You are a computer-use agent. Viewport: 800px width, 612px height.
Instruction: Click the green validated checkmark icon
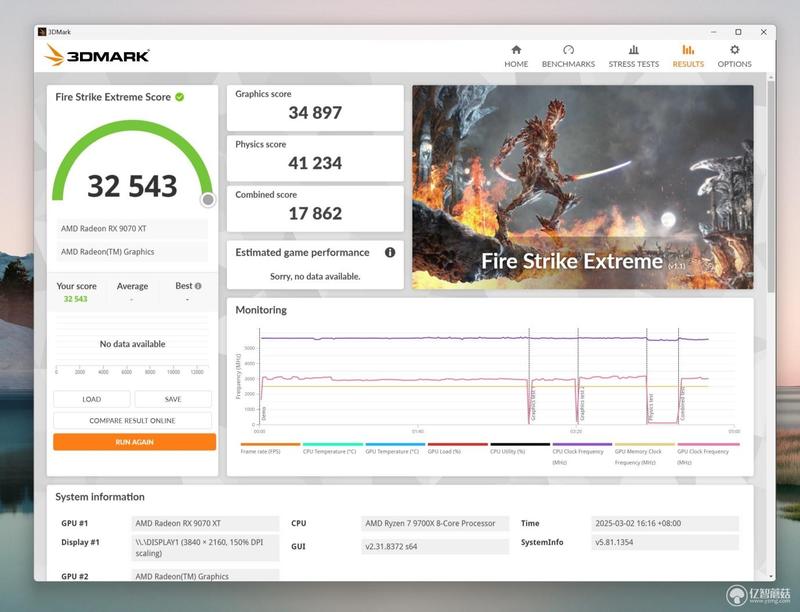(x=180, y=97)
